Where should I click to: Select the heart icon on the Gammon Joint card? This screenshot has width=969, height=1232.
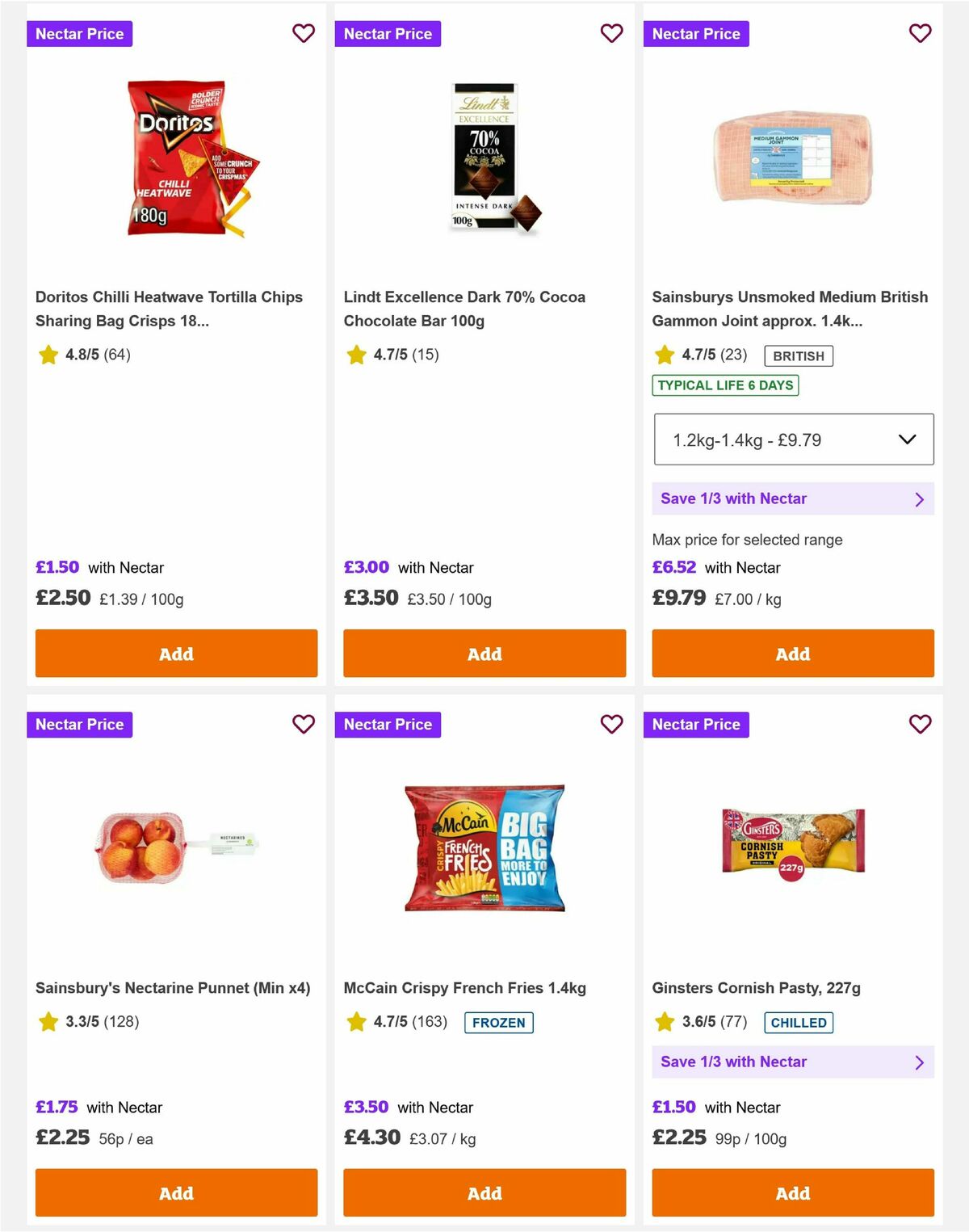click(x=920, y=34)
